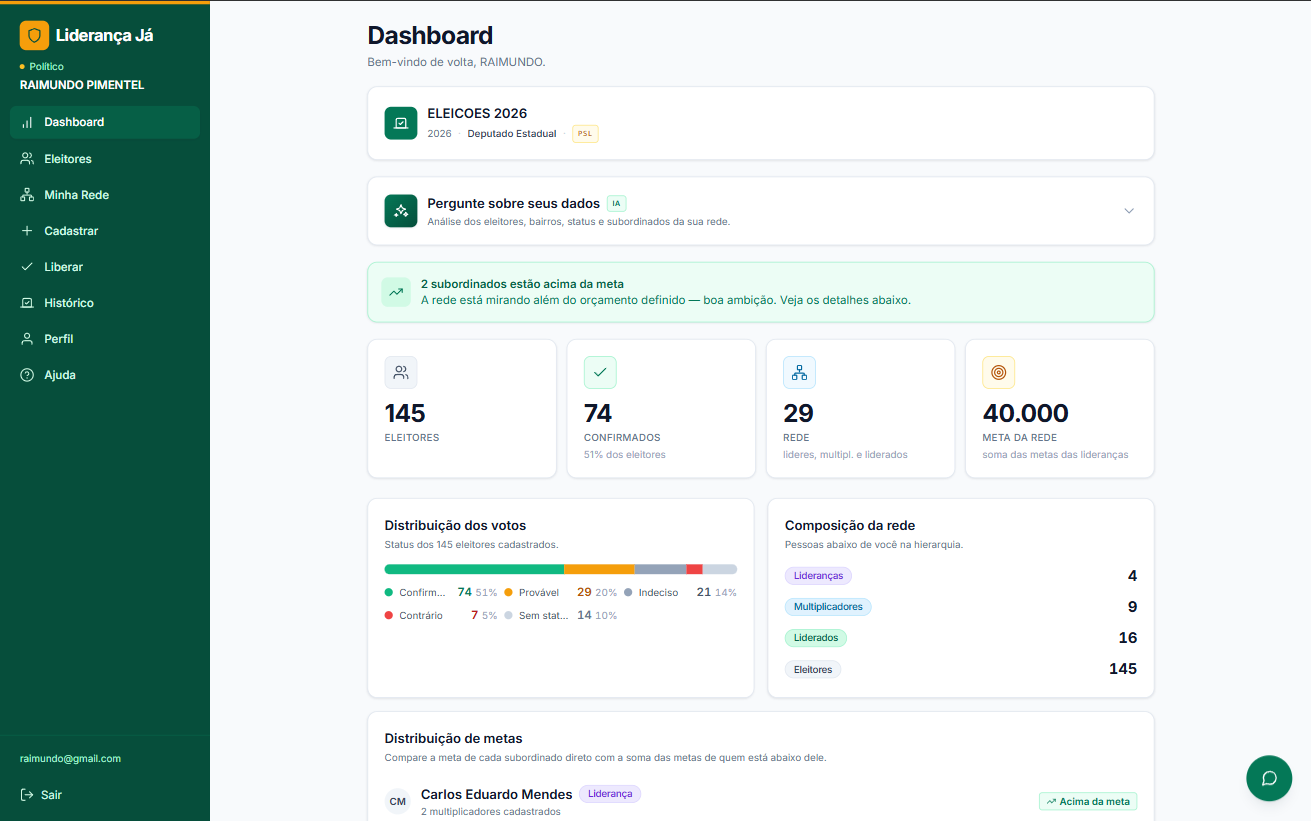Click the green Confirmado segment of votes bar
This screenshot has width=1311, height=821.
coord(474,569)
